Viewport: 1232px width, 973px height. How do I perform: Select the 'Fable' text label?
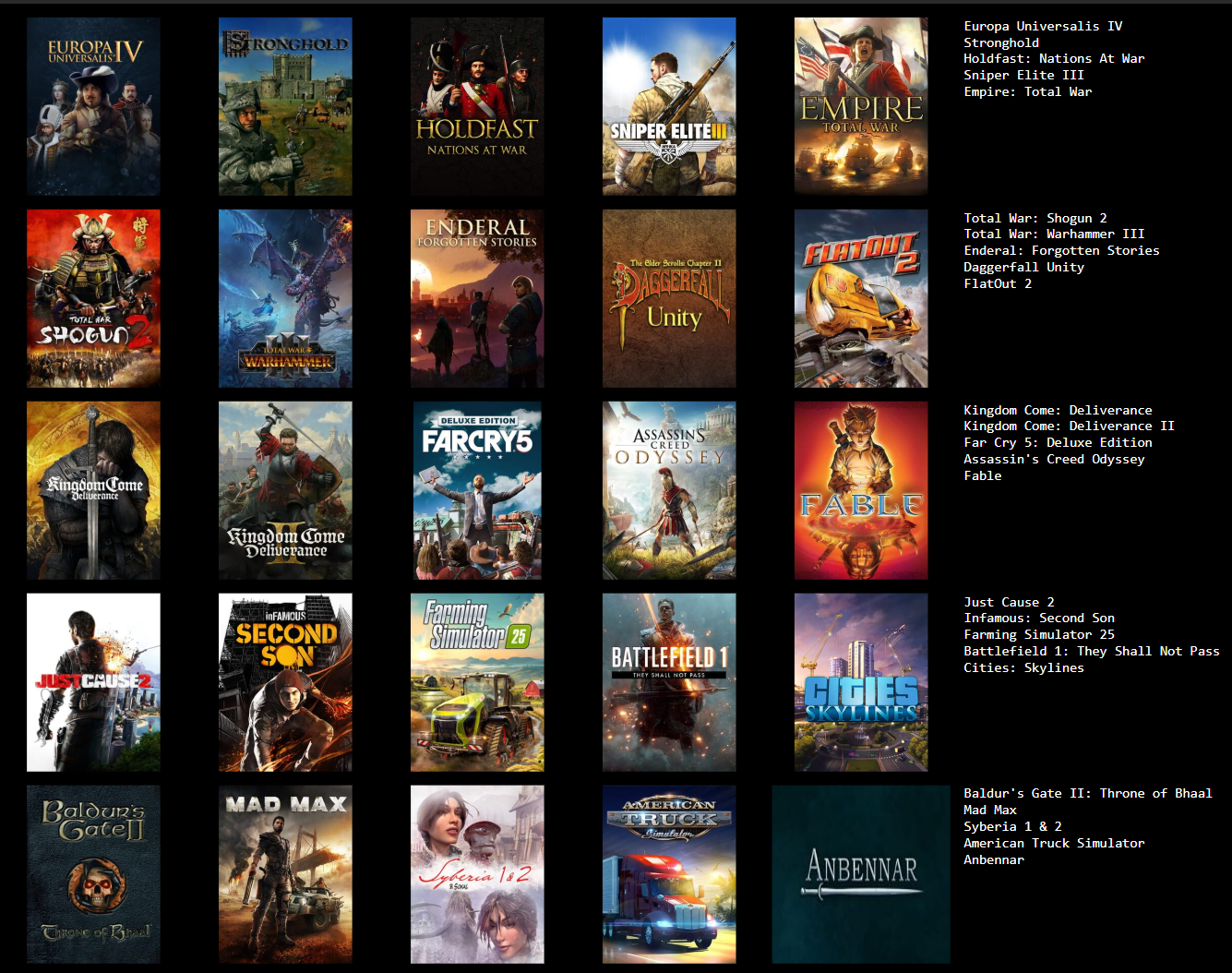(x=982, y=475)
